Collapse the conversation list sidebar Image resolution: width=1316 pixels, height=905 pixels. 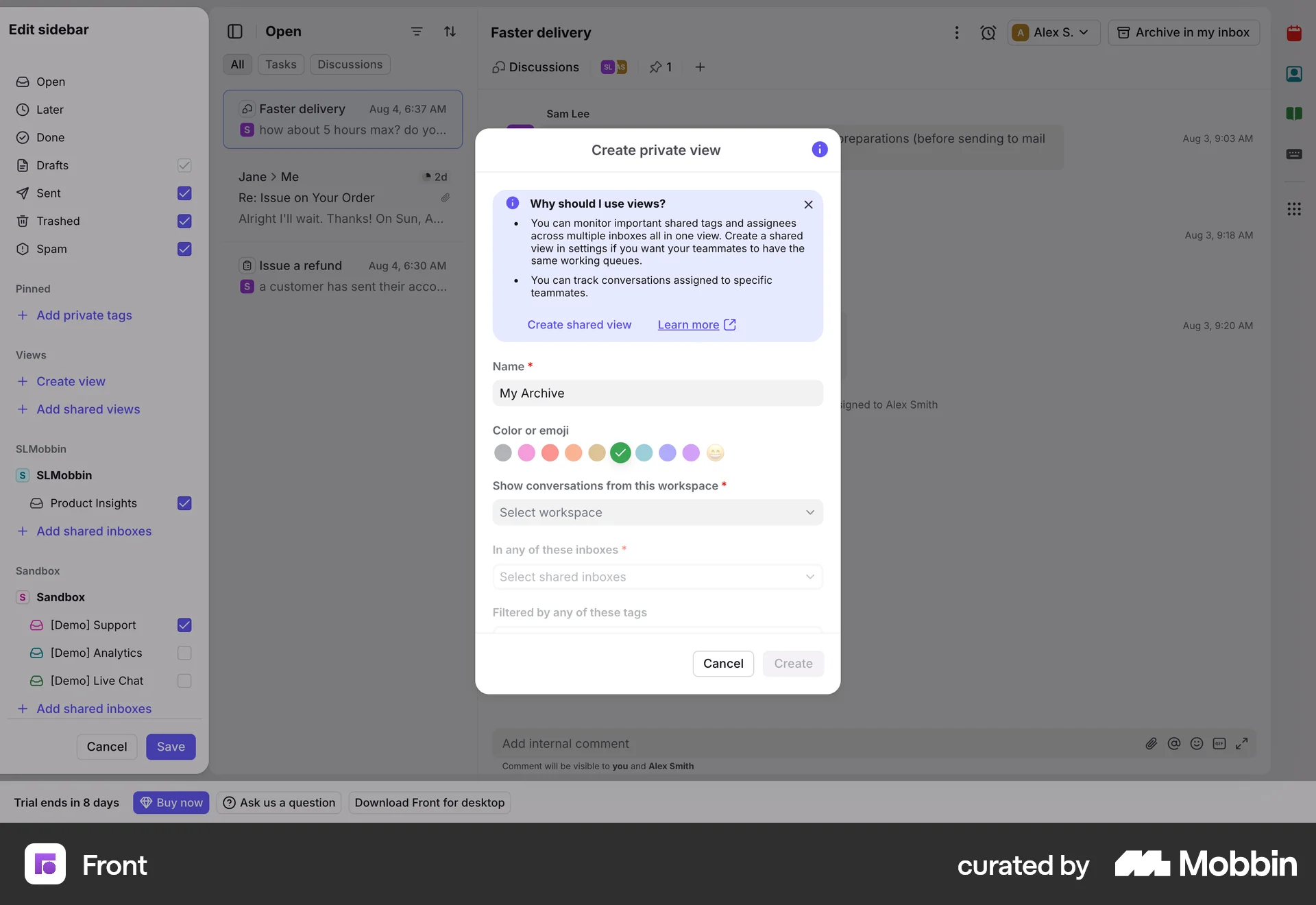236,32
